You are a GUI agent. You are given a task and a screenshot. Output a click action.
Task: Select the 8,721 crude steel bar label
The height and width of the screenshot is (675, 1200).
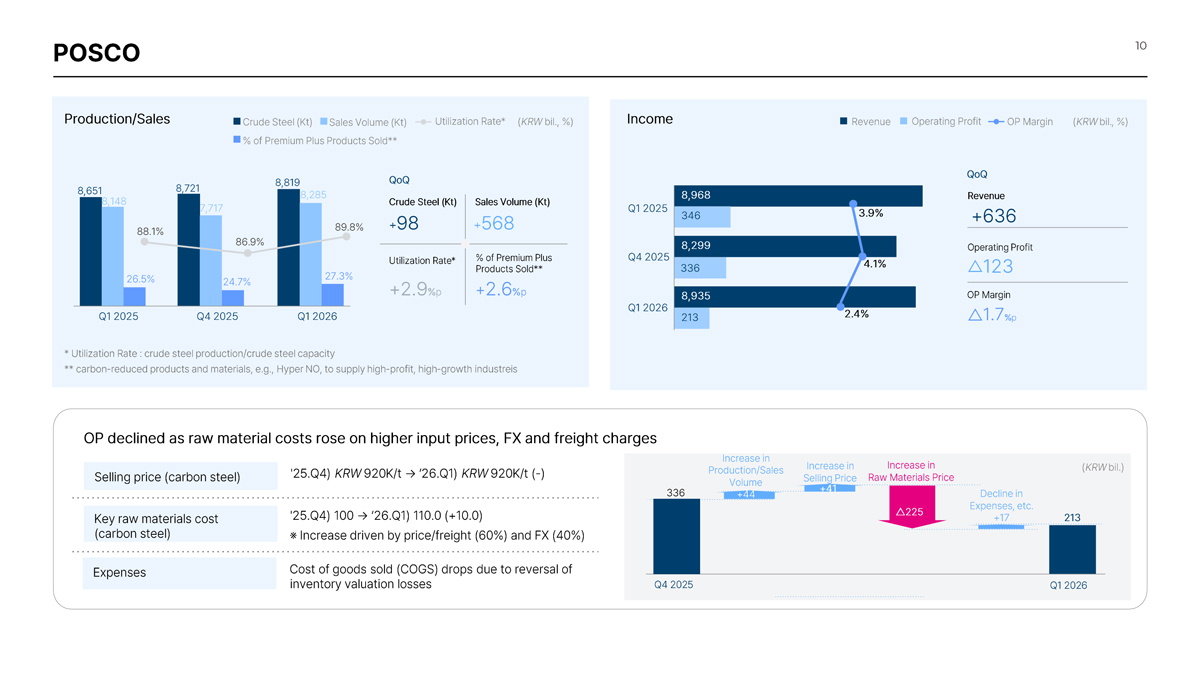[187, 188]
